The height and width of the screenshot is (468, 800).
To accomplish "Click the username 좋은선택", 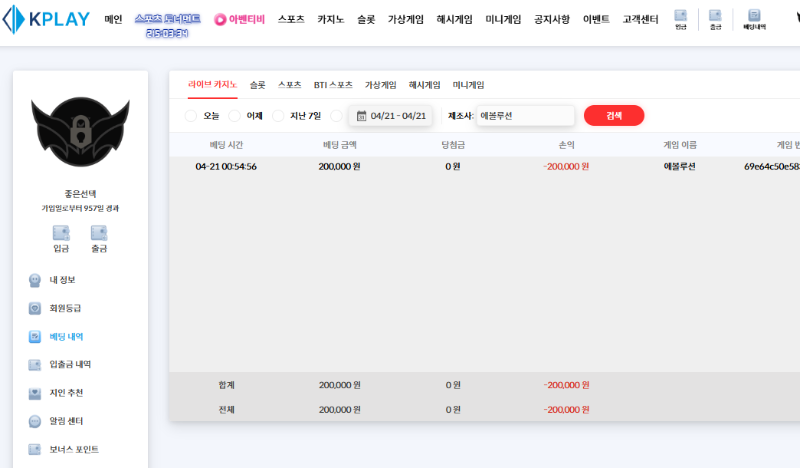I will coord(80,194).
